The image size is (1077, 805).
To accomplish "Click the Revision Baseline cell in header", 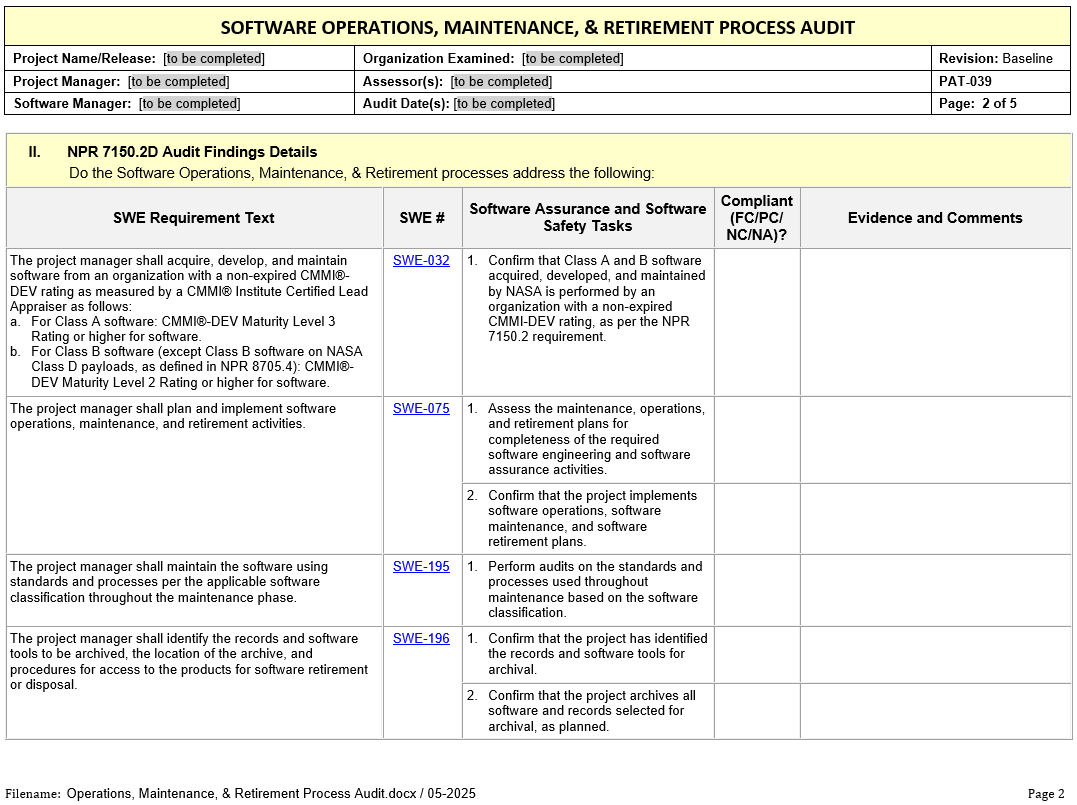I will tap(995, 59).
